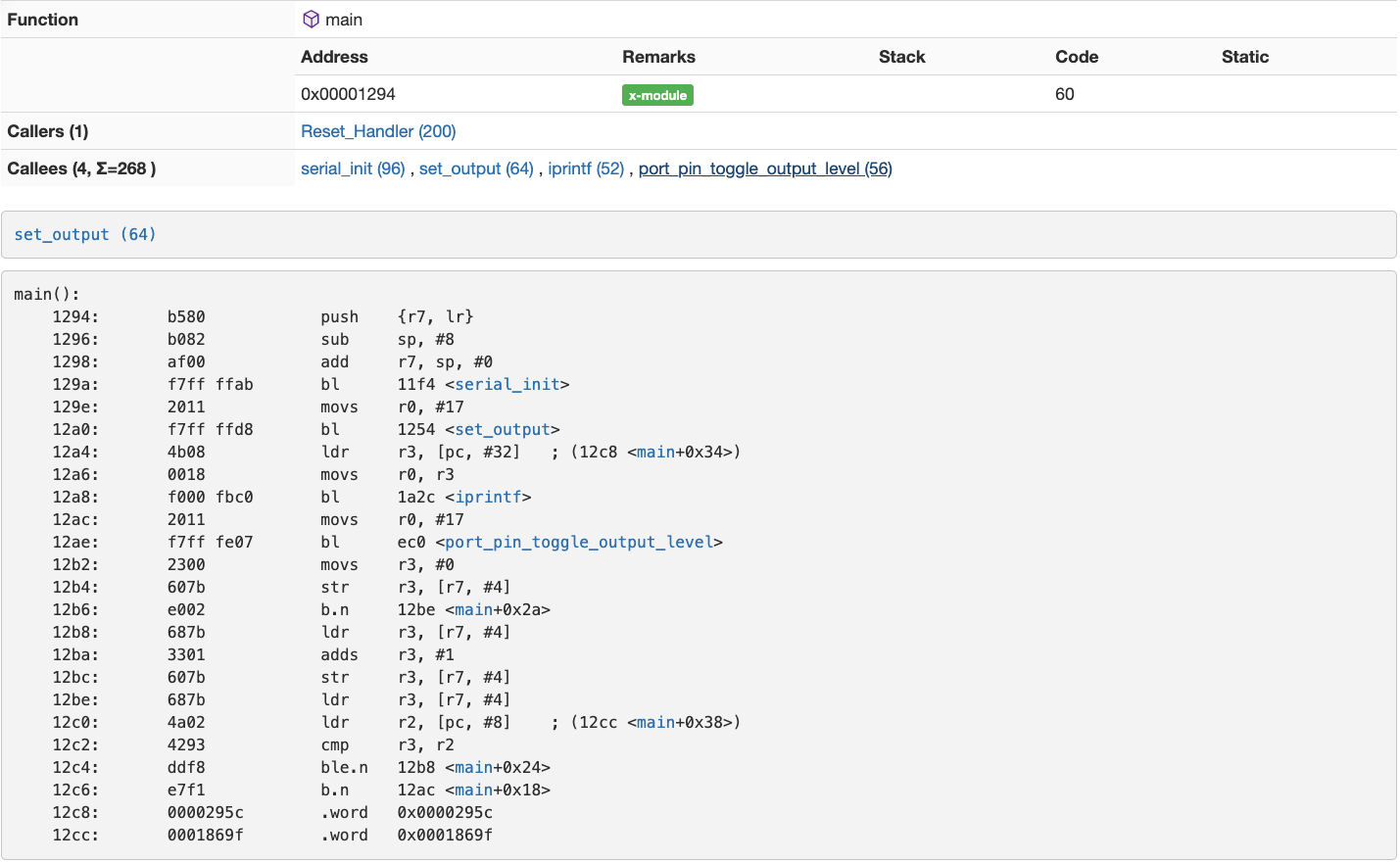Click set_output (64) in the code header box
Screen dimensions: 1400x863
coord(85,234)
